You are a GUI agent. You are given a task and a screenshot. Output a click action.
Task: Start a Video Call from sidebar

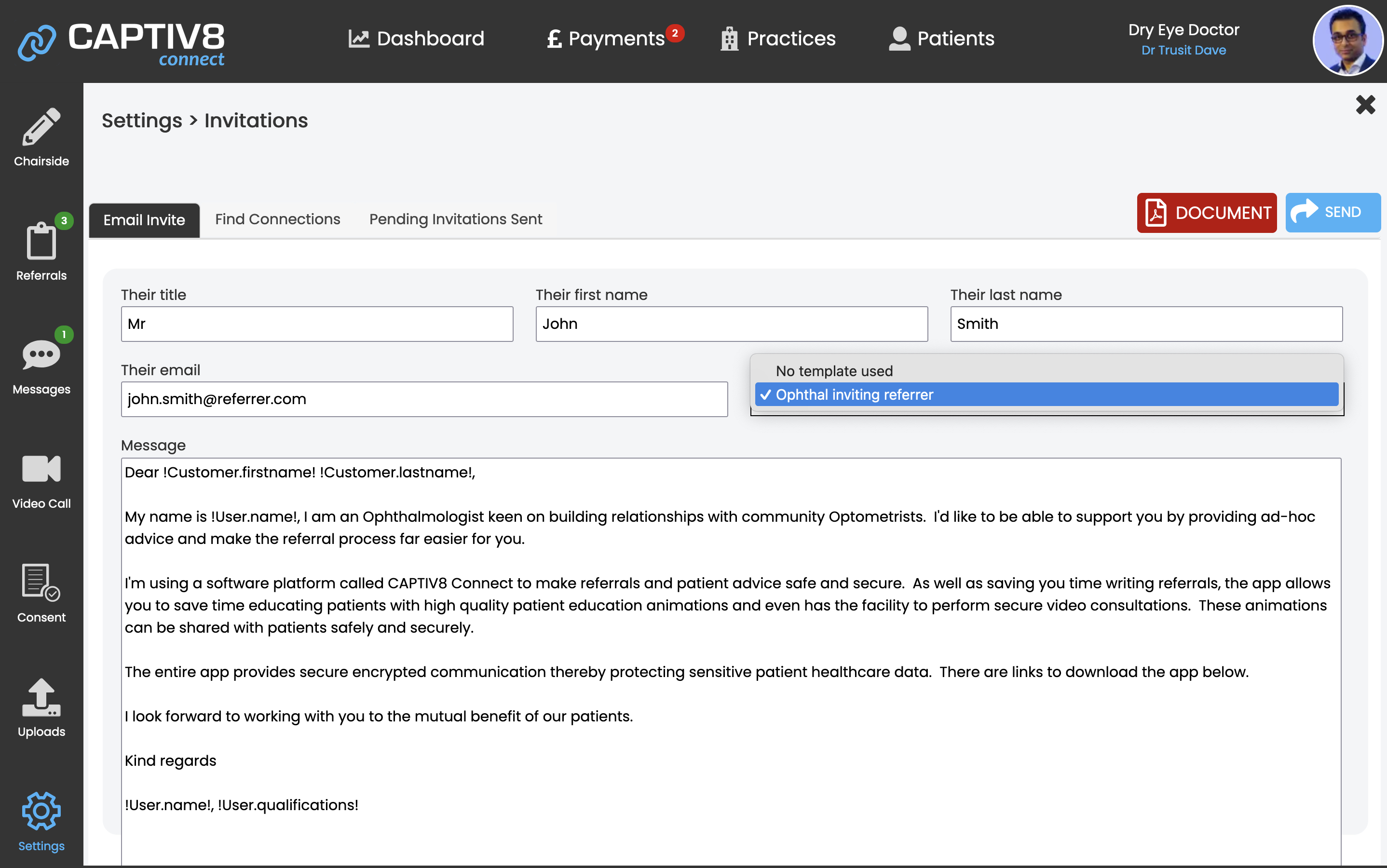click(x=41, y=470)
